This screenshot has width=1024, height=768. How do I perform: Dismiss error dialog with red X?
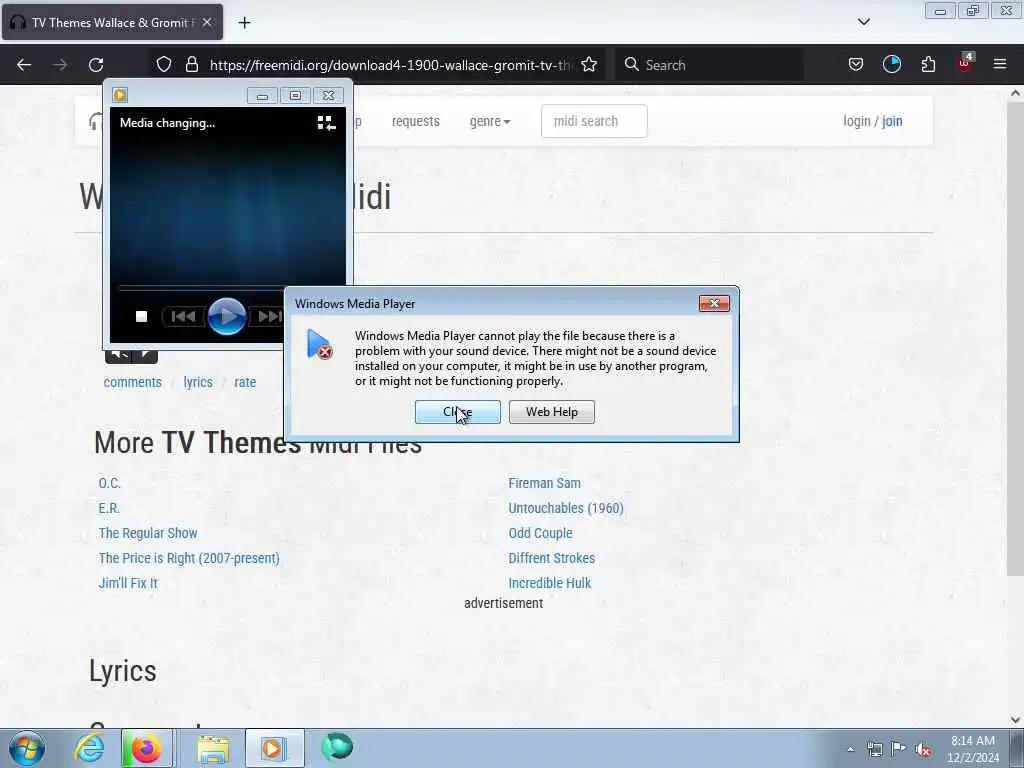click(714, 304)
